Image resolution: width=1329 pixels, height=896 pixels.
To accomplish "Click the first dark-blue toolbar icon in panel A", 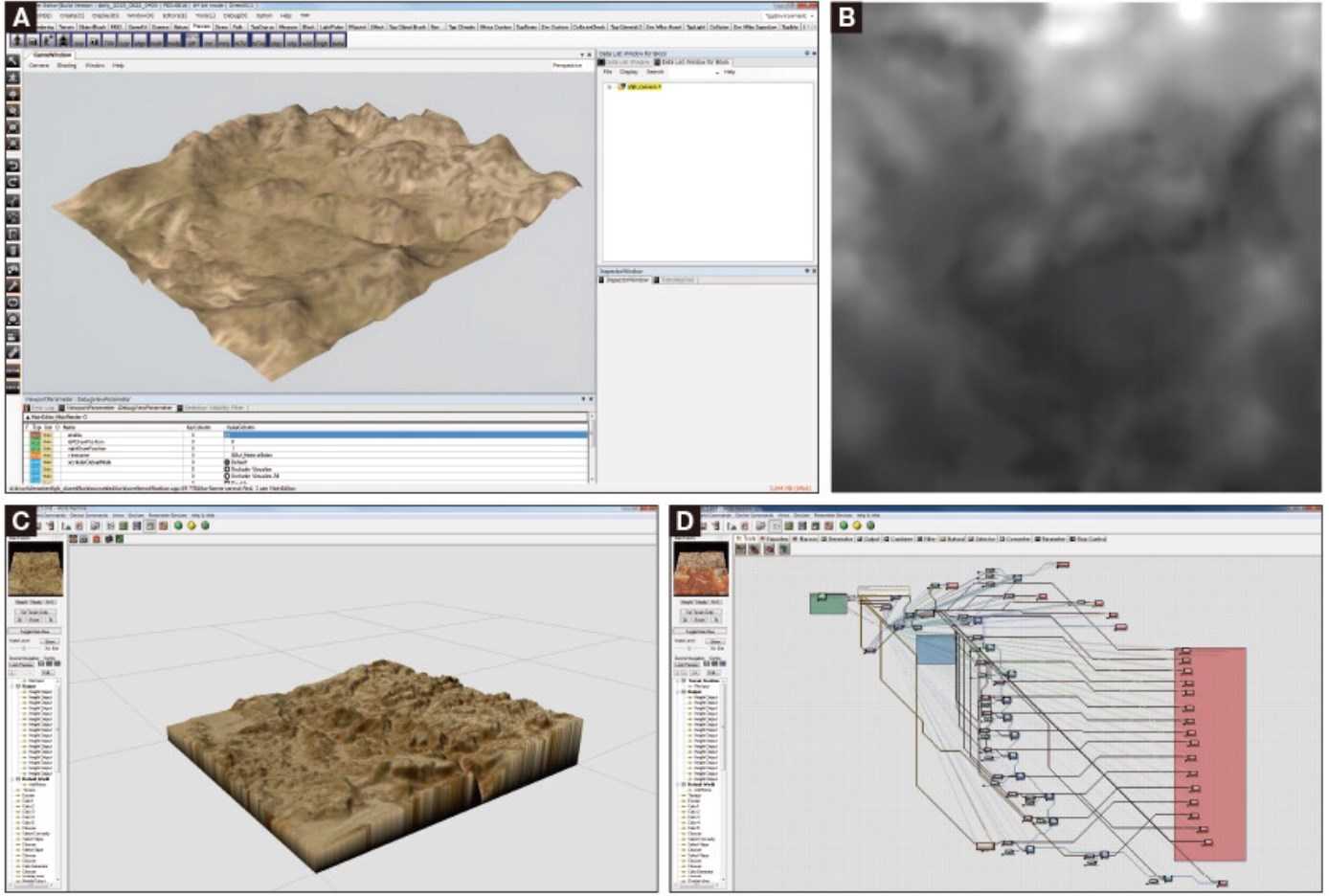I will pos(17,40).
